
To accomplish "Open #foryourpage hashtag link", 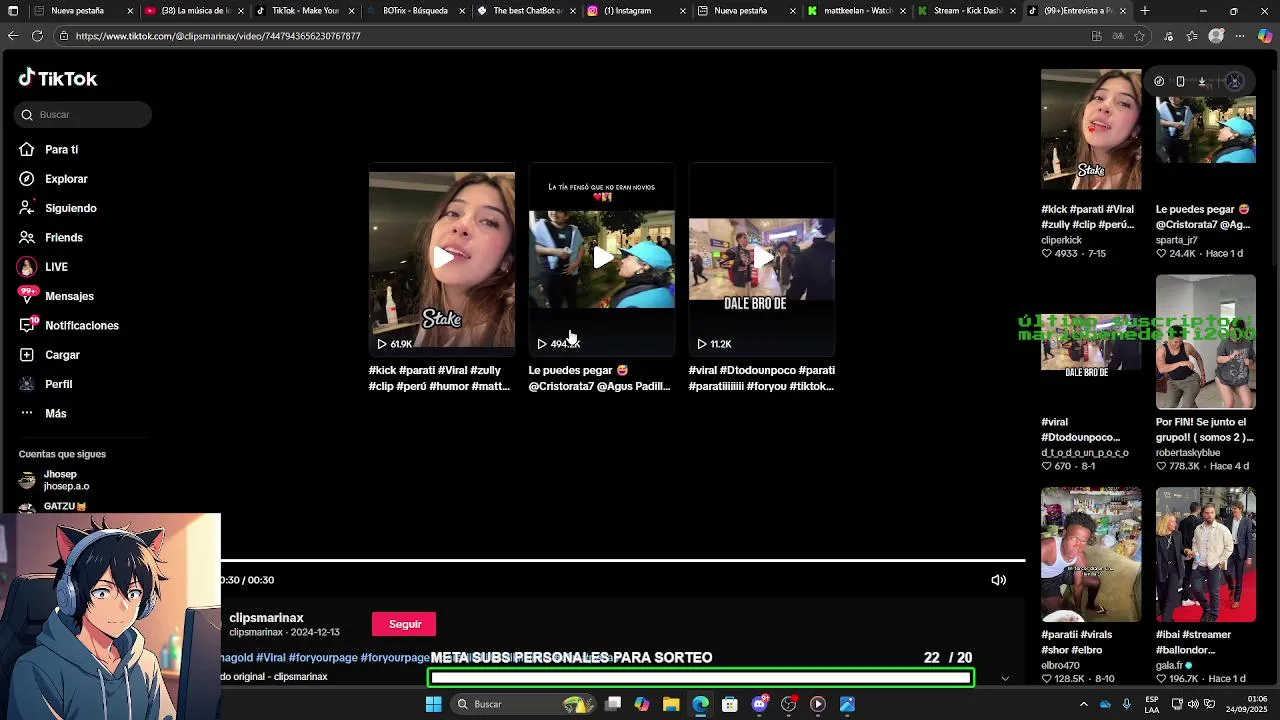I will coord(323,658).
